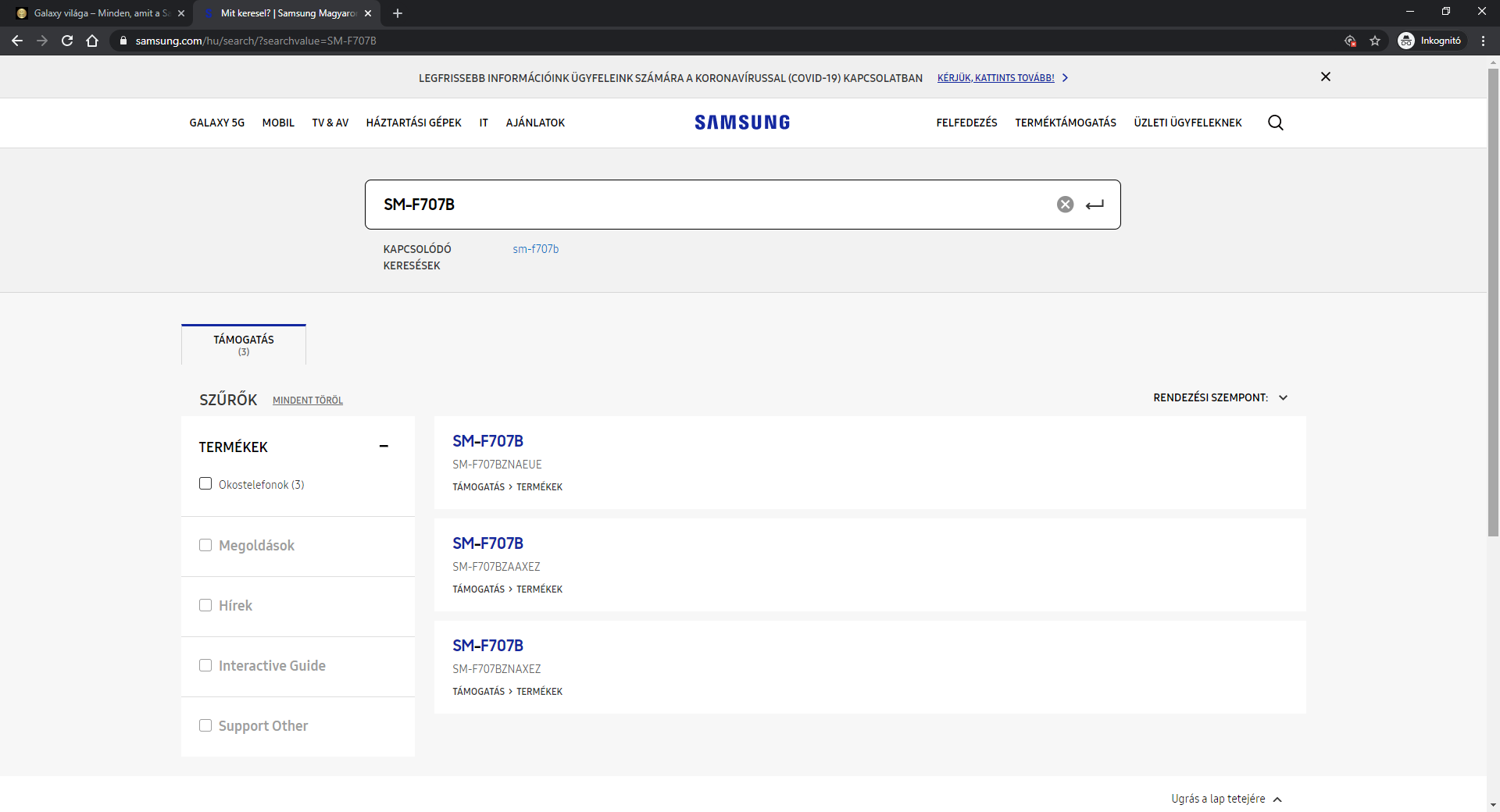
Task: Check the Okostelefonok filter checkbox
Action: [205, 484]
